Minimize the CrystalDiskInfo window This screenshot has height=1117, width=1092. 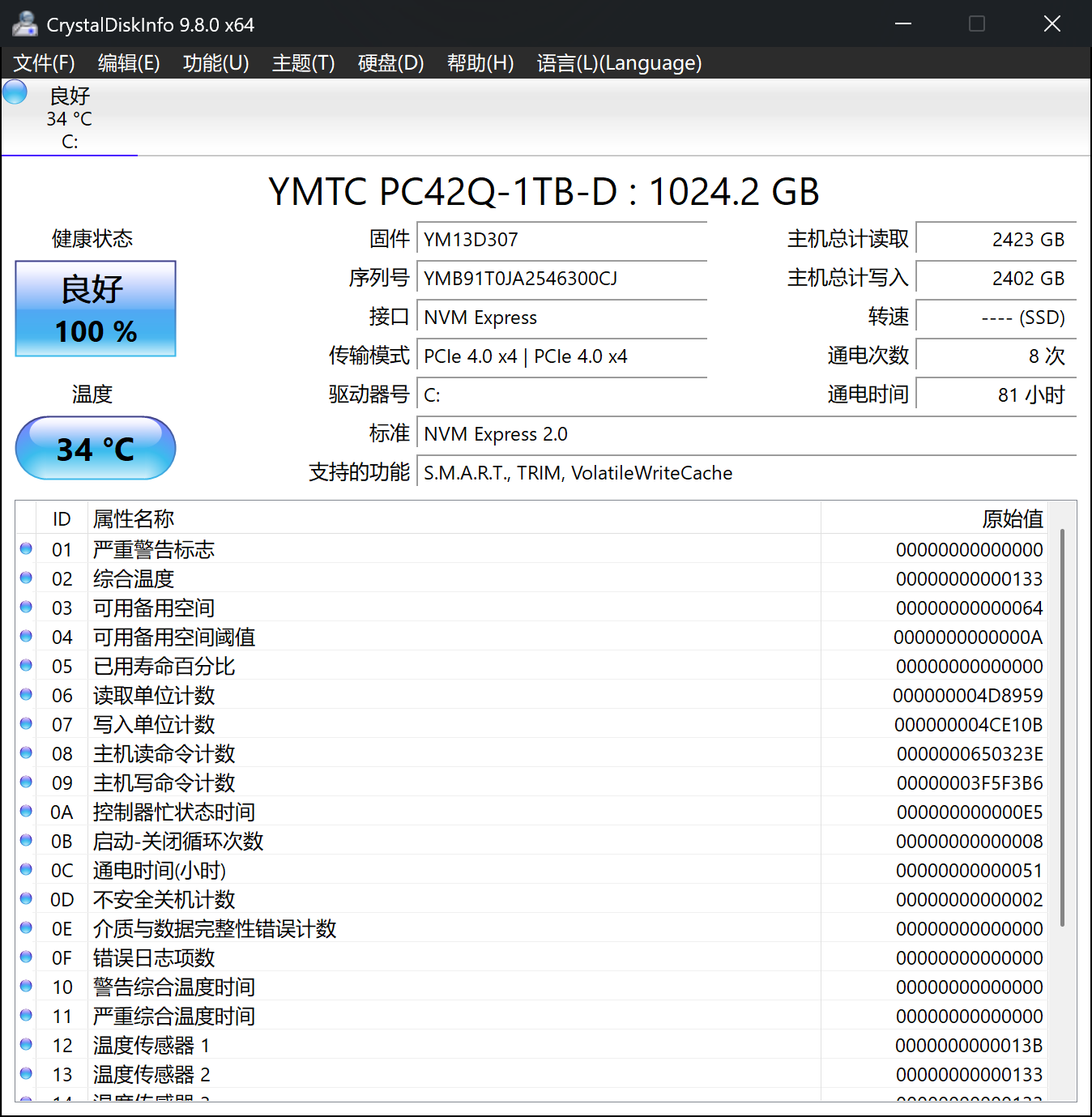click(x=903, y=23)
